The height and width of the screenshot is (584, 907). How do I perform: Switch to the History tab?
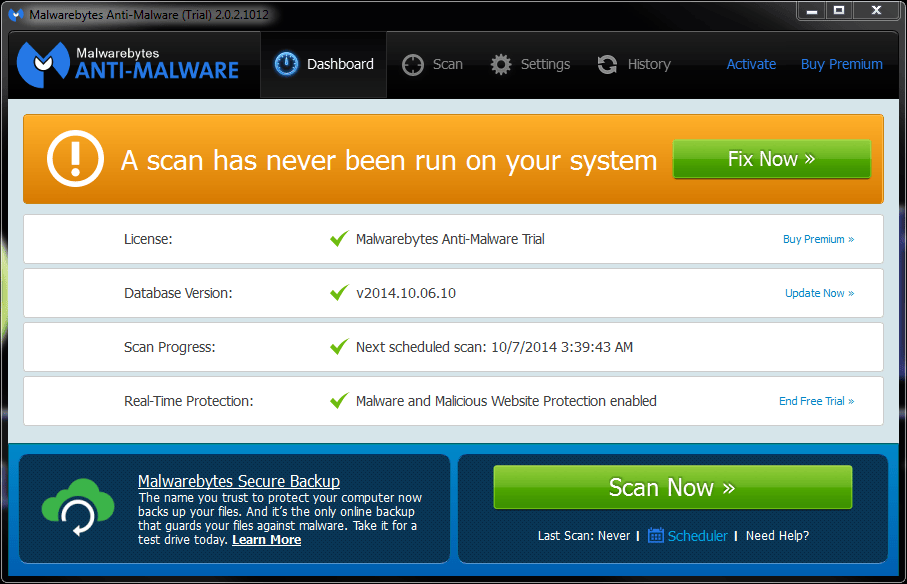(x=634, y=64)
